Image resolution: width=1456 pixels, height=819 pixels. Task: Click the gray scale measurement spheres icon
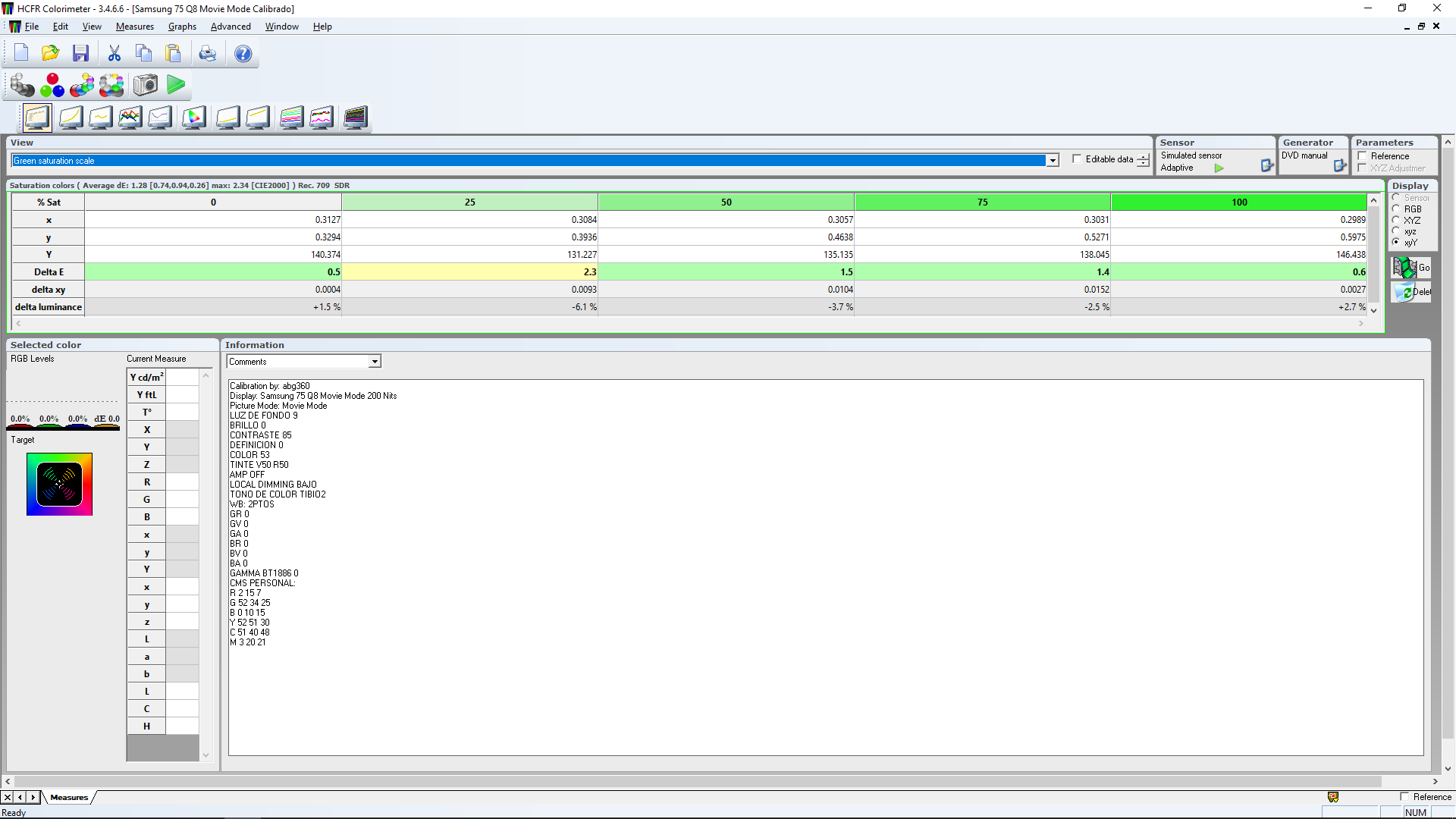coord(22,85)
